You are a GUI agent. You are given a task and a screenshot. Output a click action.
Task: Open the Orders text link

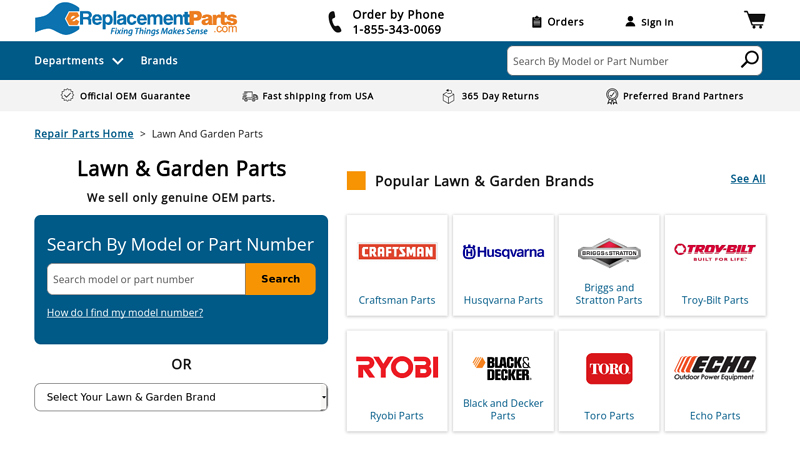(x=565, y=22)
